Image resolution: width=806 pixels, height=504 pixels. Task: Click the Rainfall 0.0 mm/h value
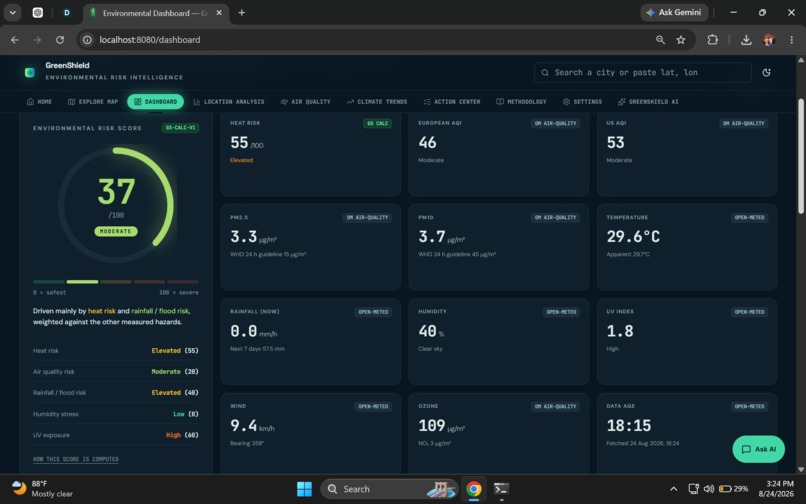click(x=253, y=331)
